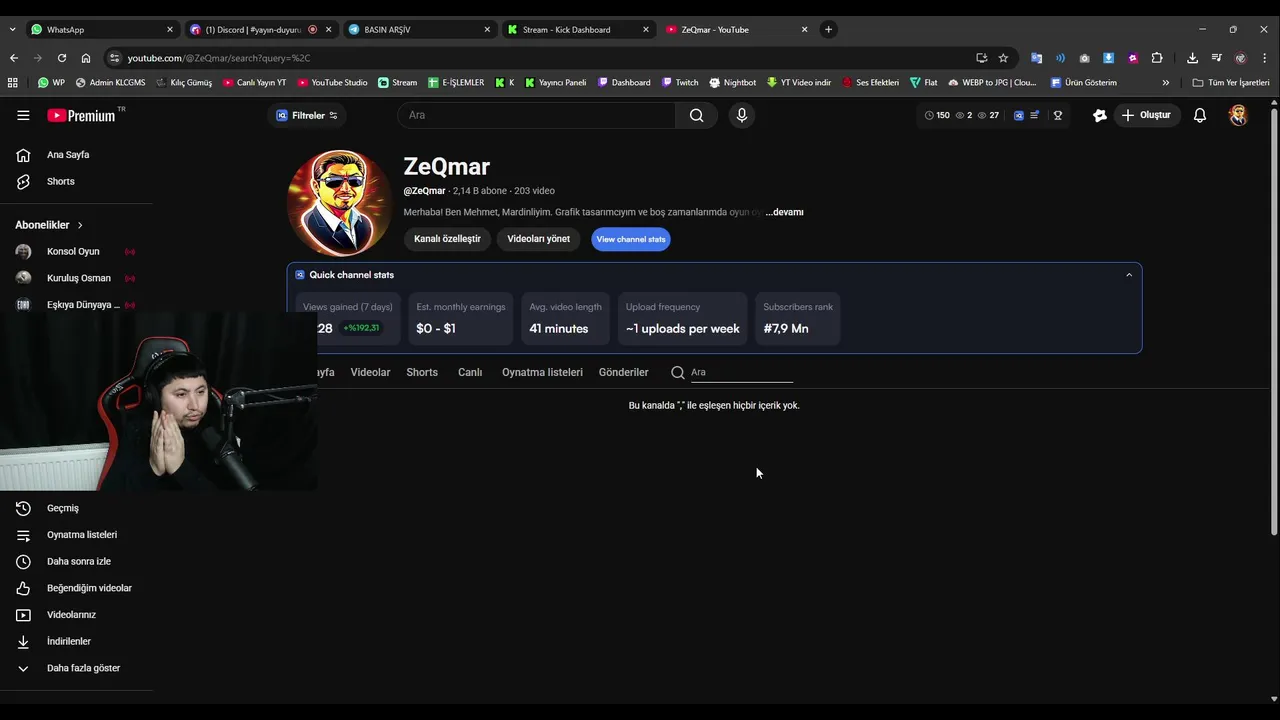Click the trophy icon in the stats bar
This screenshot has height=720, width=1280.
pyautogui.click(x=1057, y=115)
